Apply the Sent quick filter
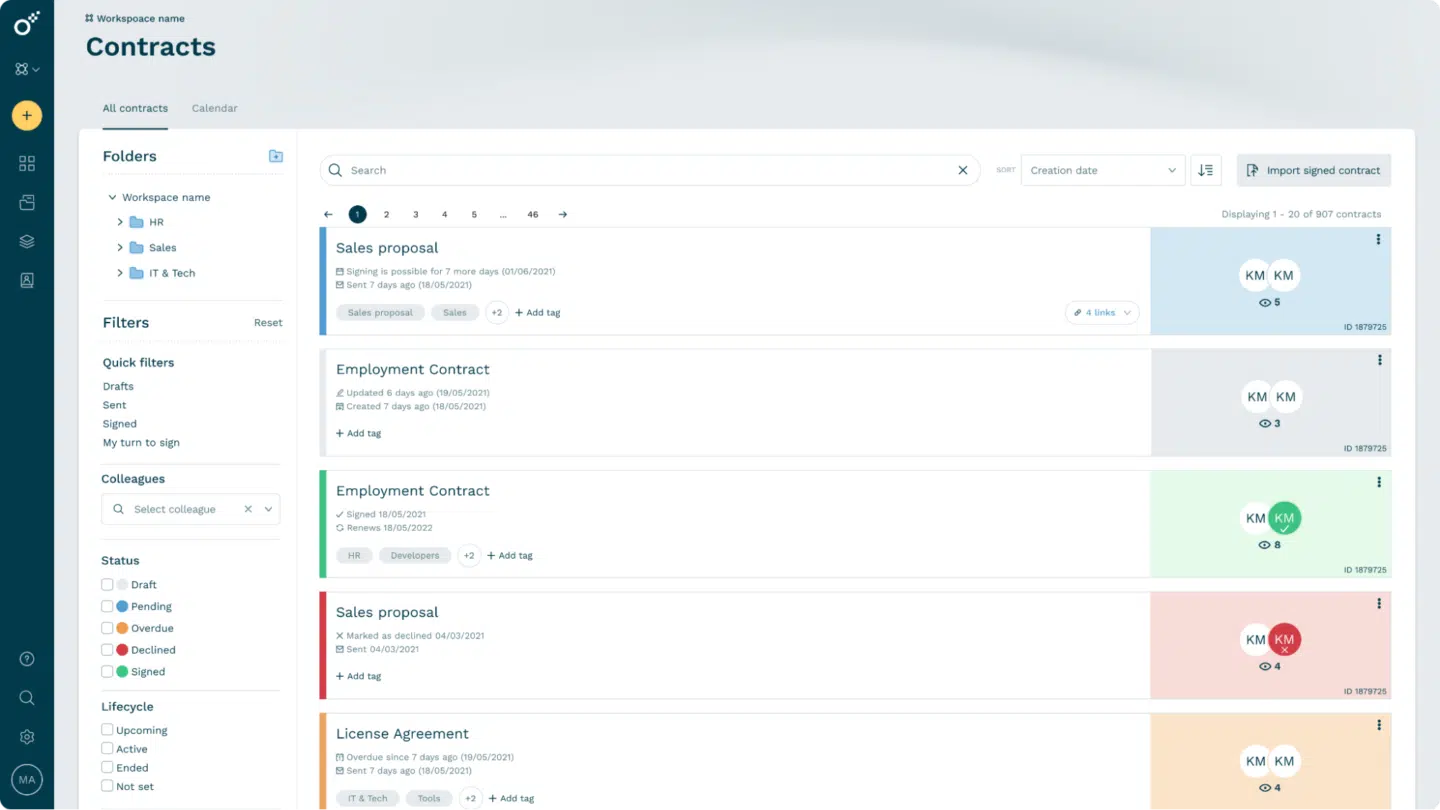Image resolution: width=1440 pixels, height=810 pixels. point(114,405)
